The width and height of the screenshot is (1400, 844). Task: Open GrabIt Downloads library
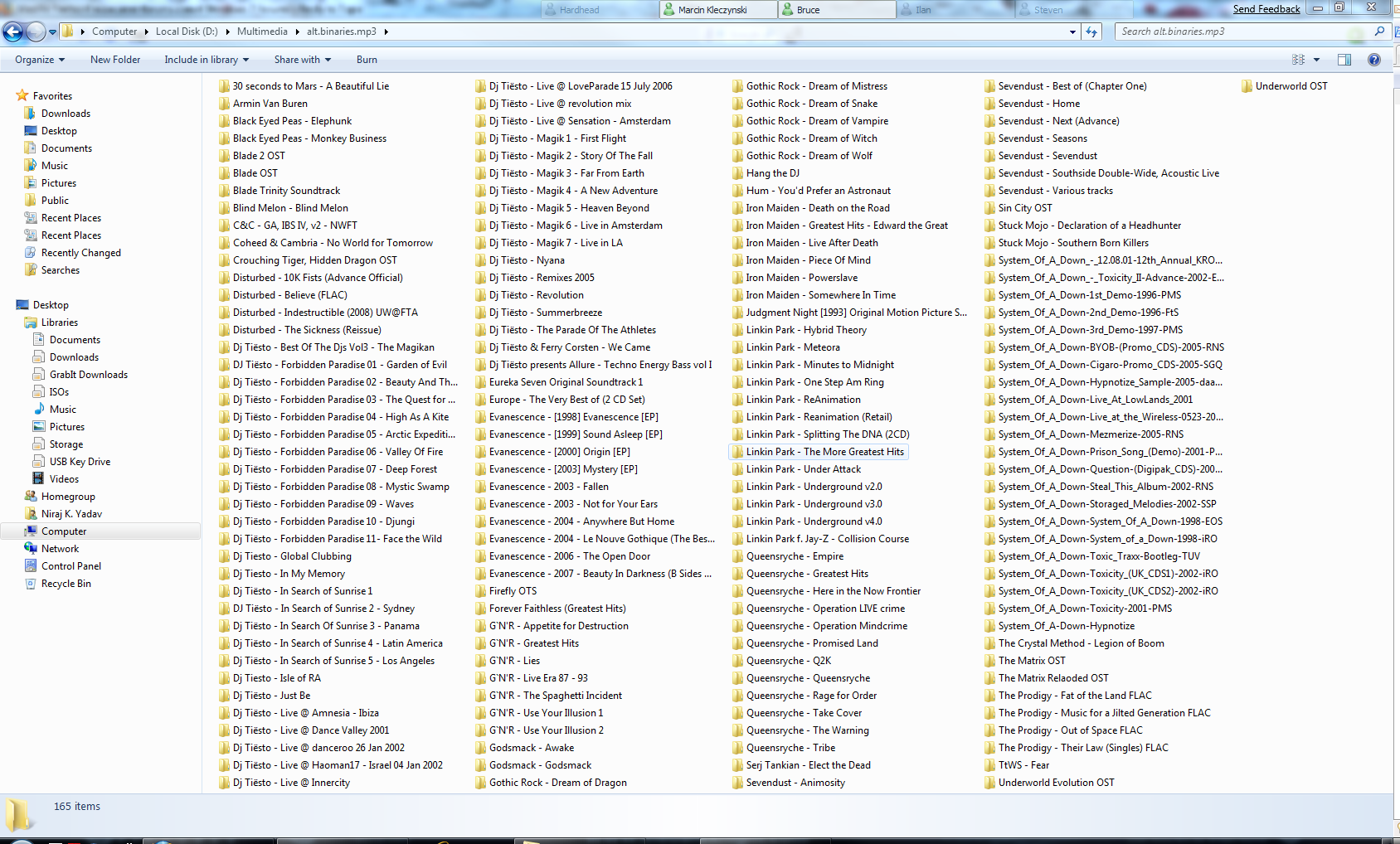(x=89, y=375)
